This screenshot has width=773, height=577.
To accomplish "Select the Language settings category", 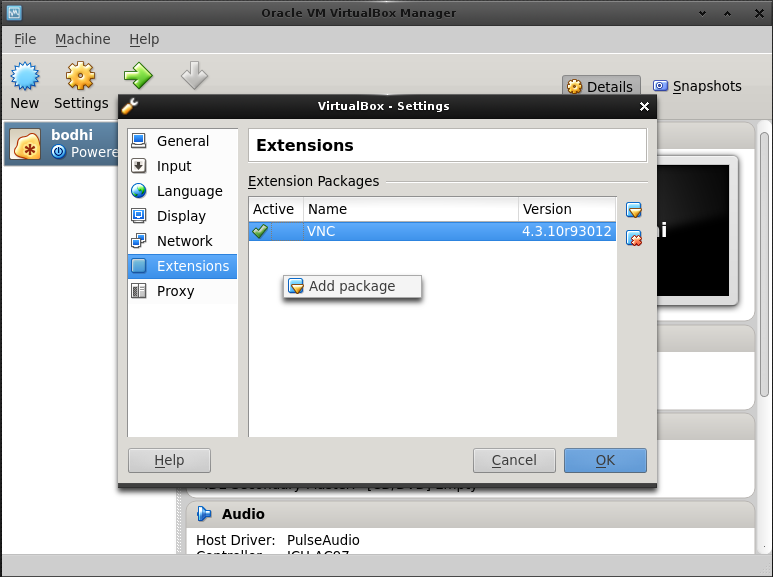I will 182,191.
